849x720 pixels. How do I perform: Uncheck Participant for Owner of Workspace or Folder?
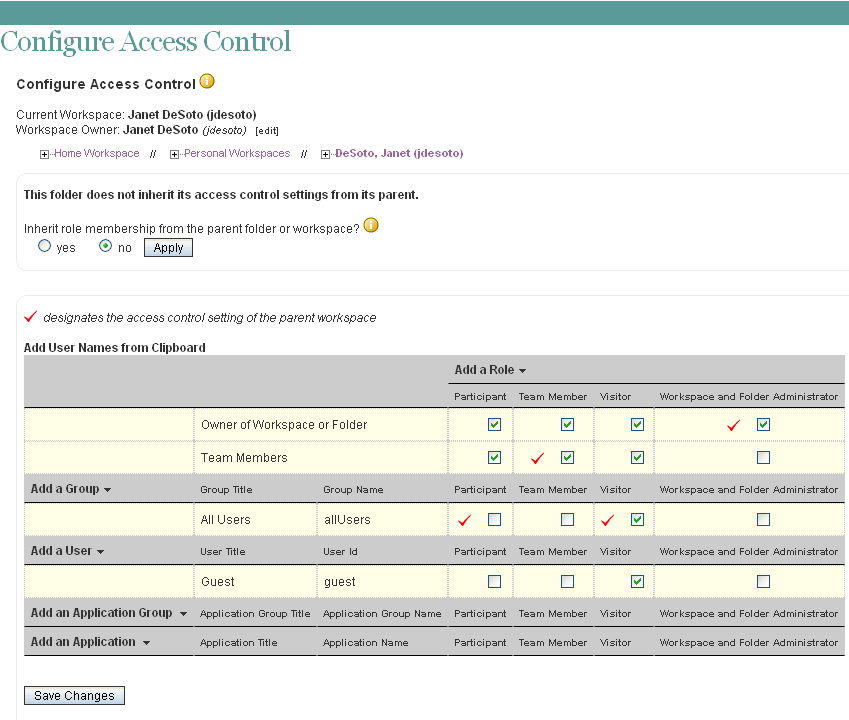(494, 424)
